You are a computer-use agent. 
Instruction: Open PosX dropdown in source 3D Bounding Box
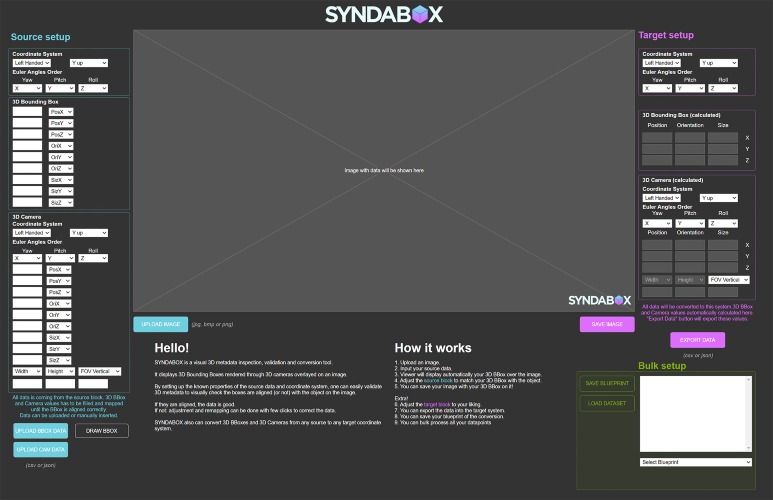[61, 112]
